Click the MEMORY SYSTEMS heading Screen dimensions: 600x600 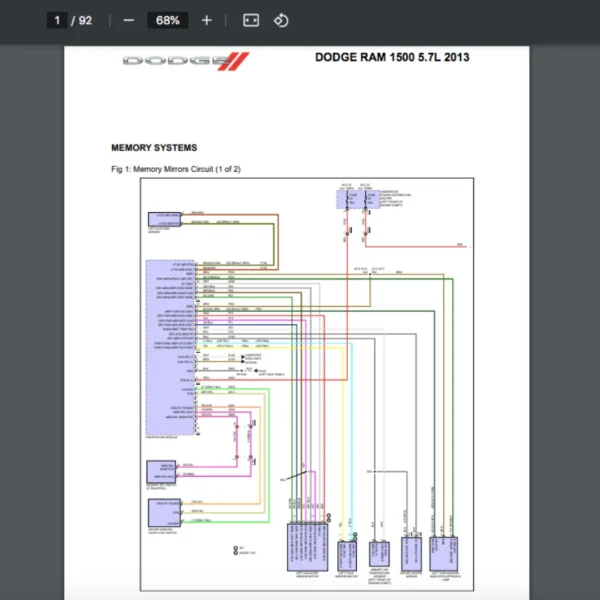(154, 148)
